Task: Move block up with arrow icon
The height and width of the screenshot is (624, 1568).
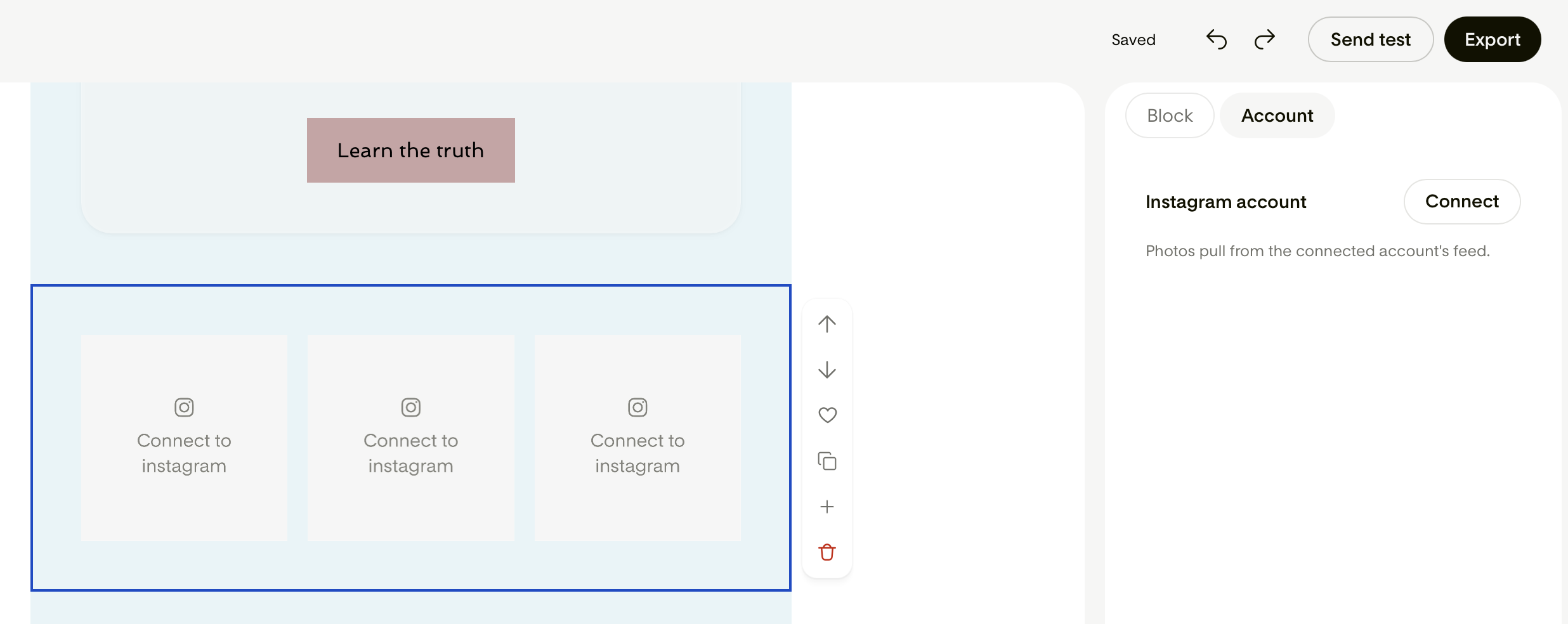Action: (x=827, y=324)
